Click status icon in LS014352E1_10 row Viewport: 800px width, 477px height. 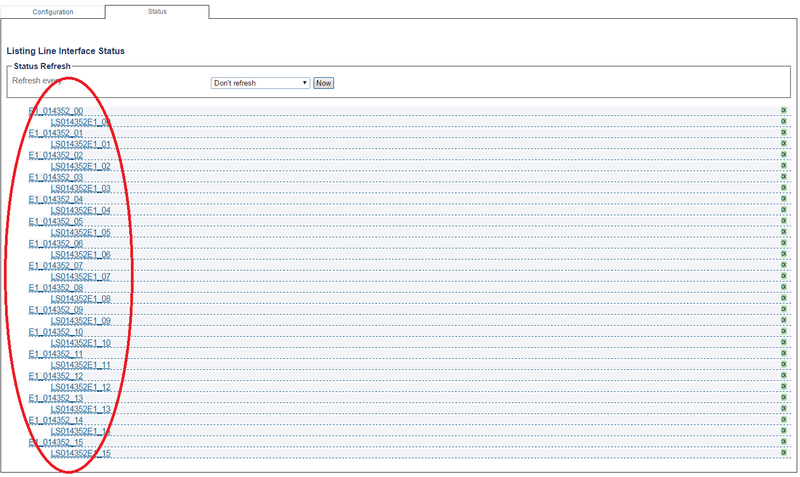pyautogui.click(x=784, y=342)
